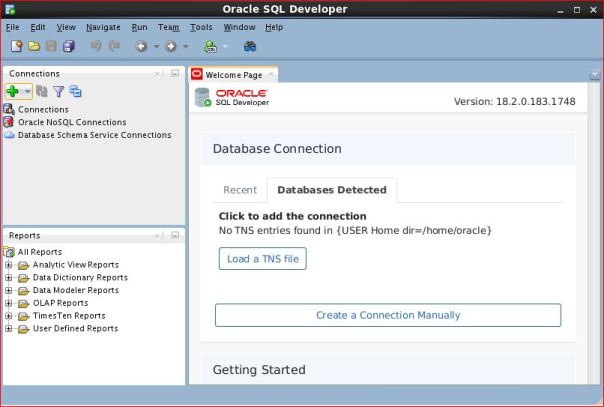
Task: Click the Forward navigation arrow icon
Action: pyautogui.click(x=171, y=47)
